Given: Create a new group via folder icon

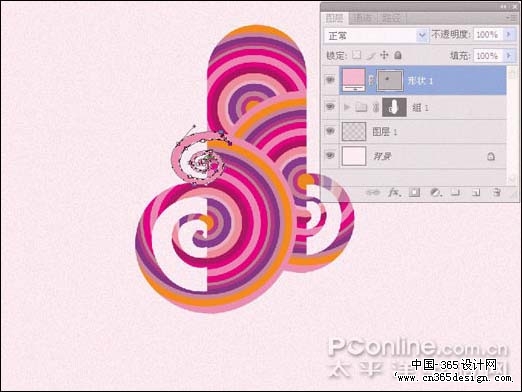Looking at the screenshot, I should pyautogui.click(x=456, y=192).
